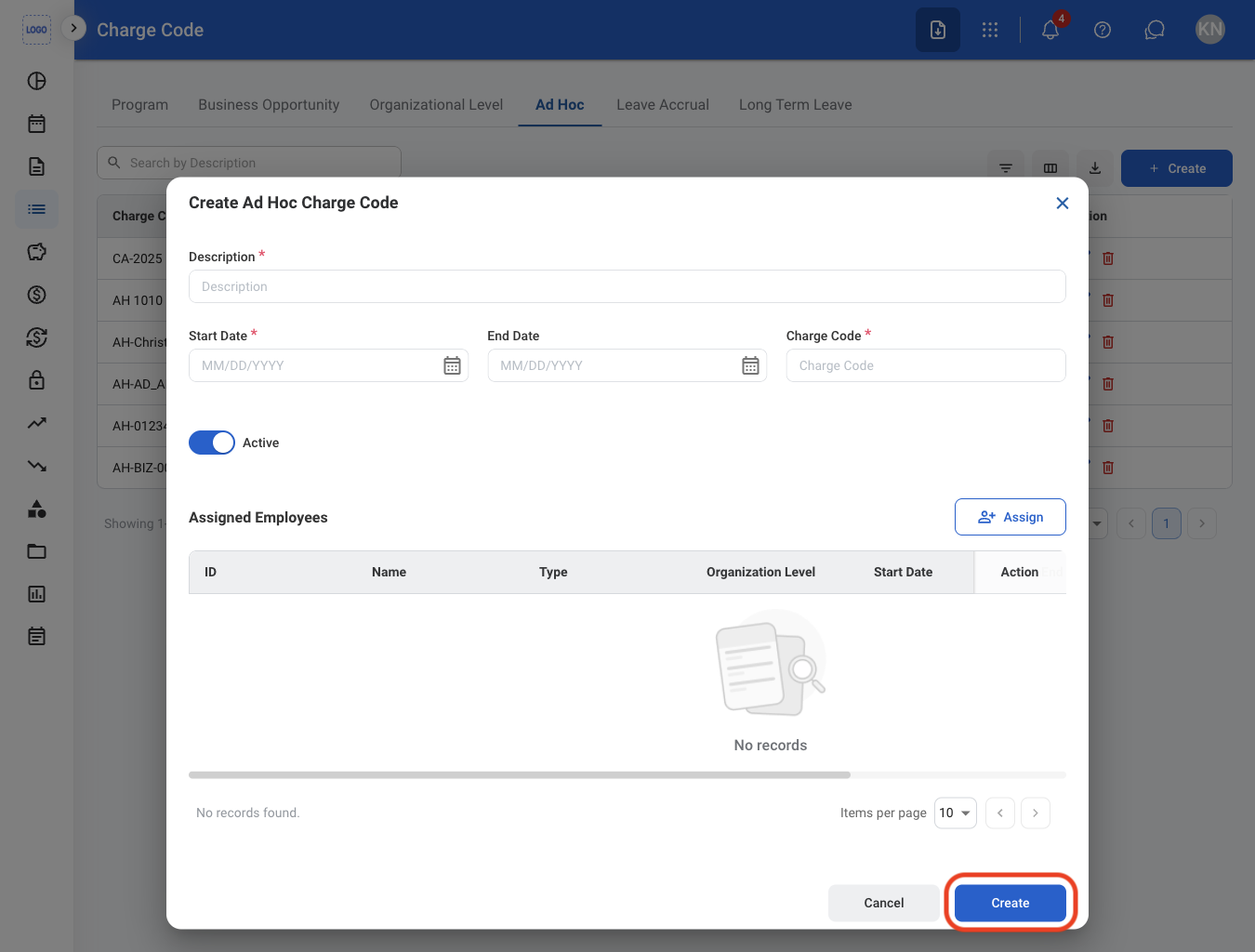Open the piggy bank sidebar icon
Viewport: 1255px width, 952px height.
click(36, 252)
